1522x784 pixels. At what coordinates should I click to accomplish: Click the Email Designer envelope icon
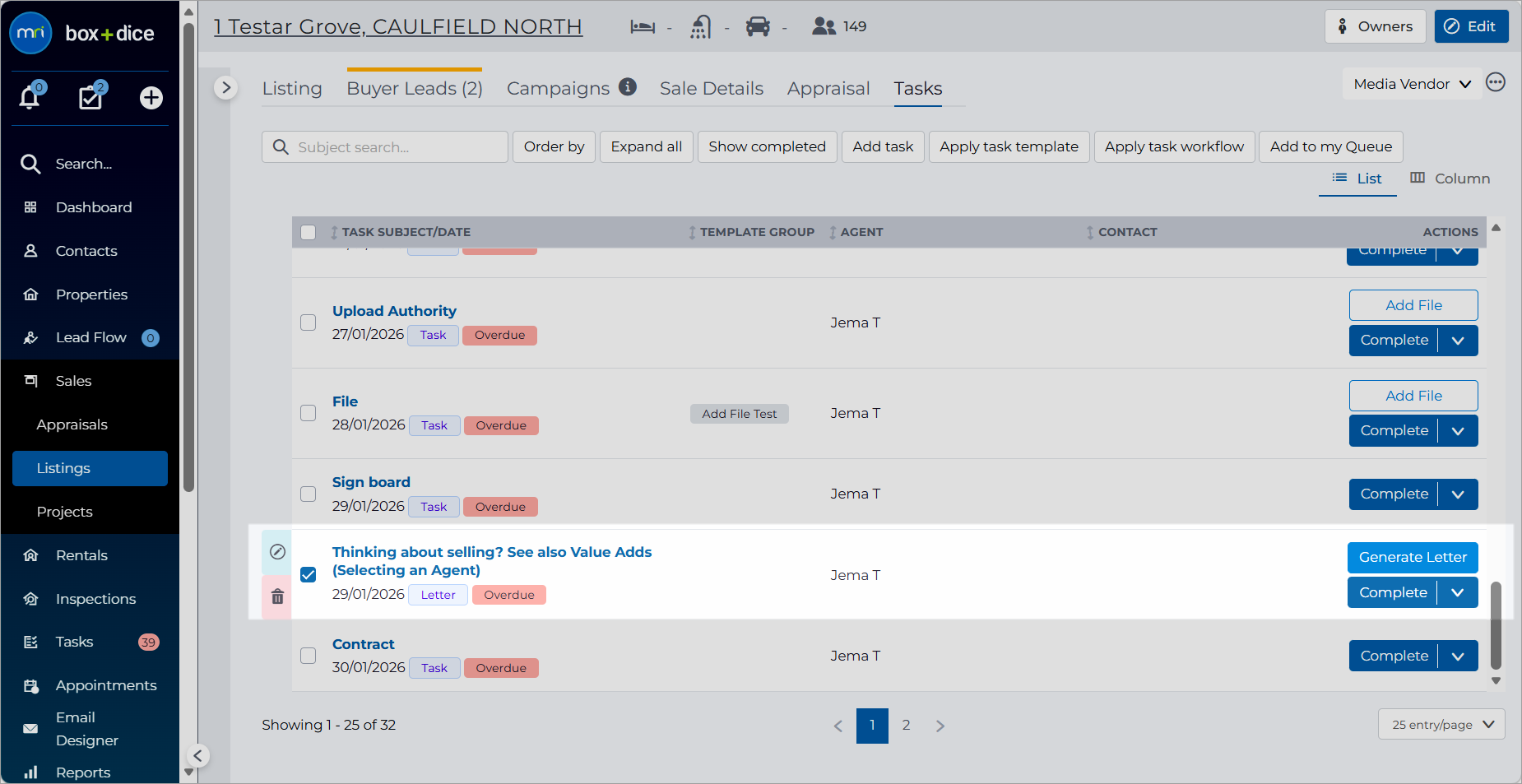[x=30, y=728]
